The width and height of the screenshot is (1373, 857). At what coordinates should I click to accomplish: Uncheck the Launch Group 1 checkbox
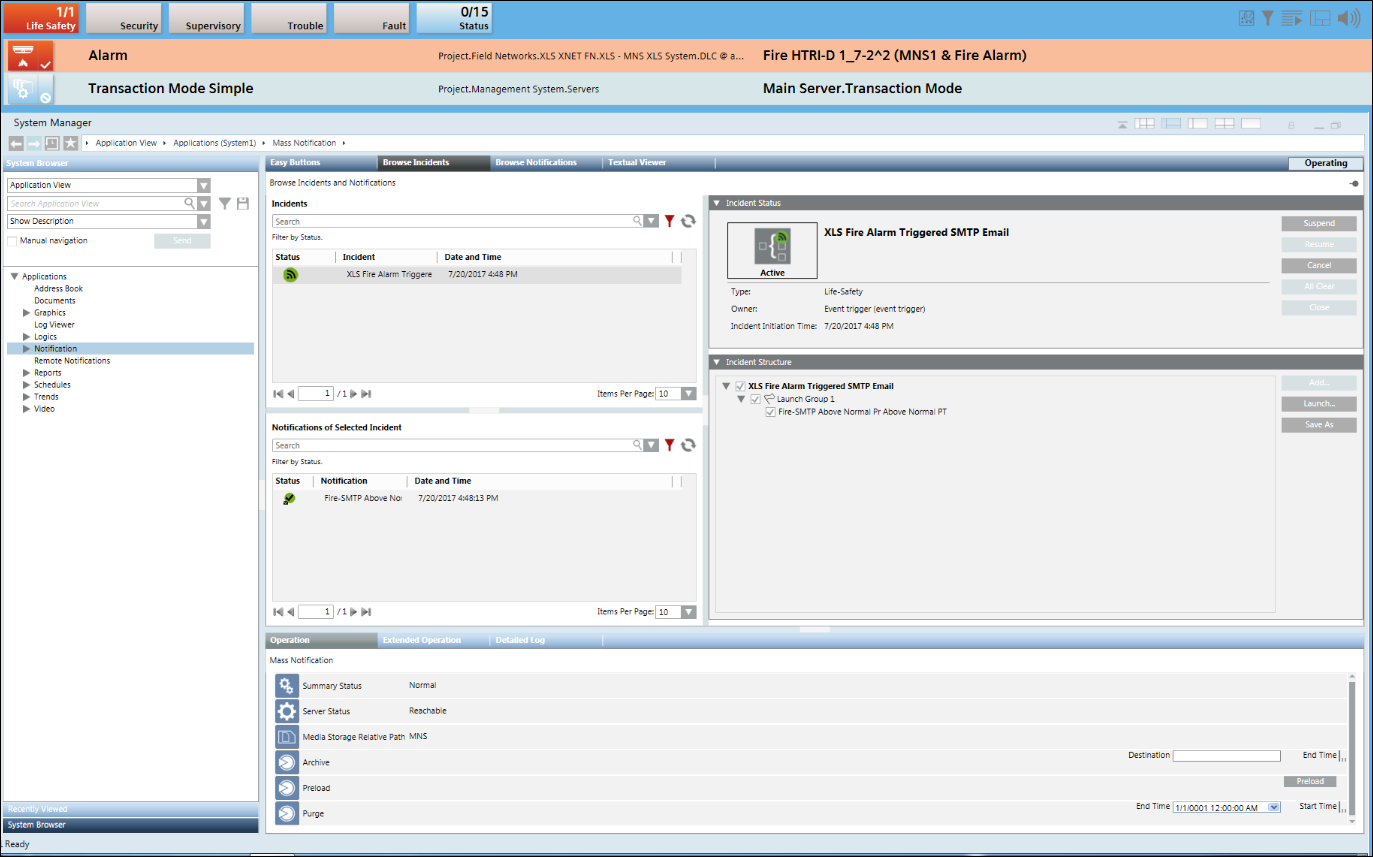click(756, 399)
